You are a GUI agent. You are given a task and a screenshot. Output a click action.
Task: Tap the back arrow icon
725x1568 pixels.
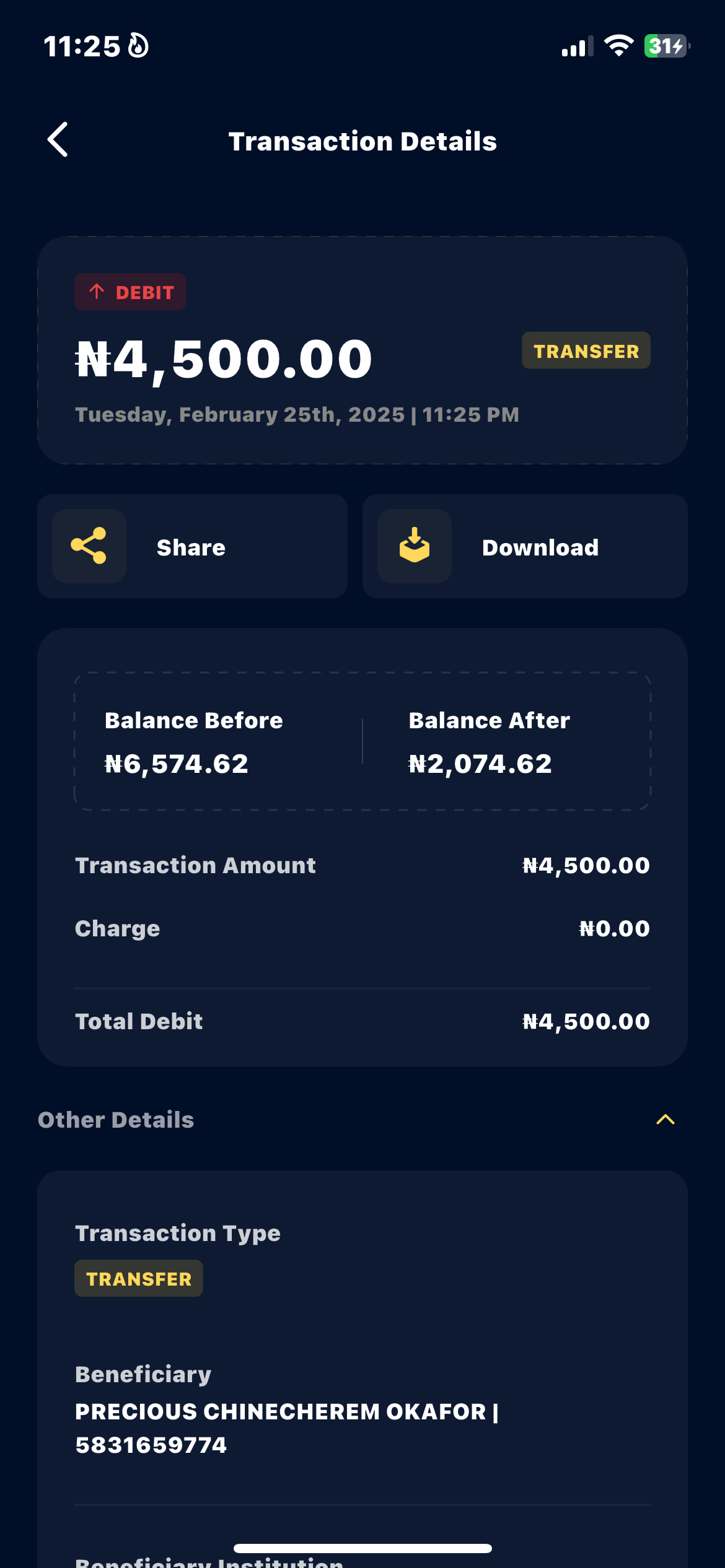[x=58, y=139]
